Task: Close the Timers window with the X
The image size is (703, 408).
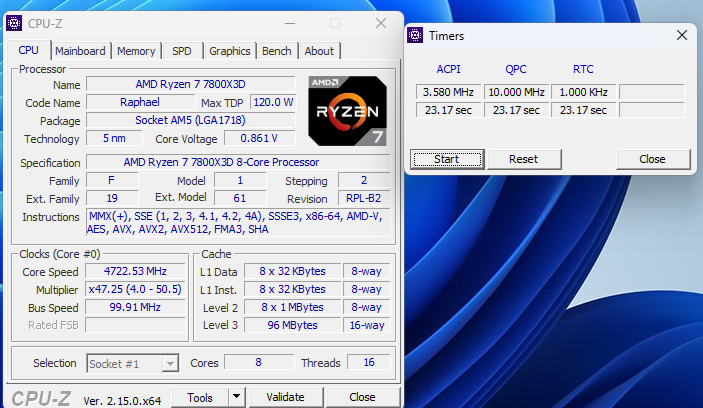Action: [682, 35]
